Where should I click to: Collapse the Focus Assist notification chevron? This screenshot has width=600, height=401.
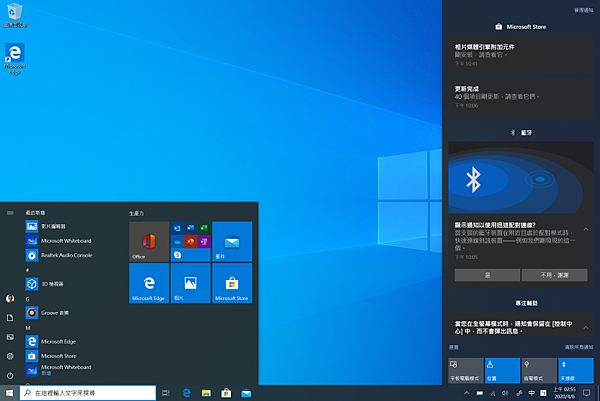(x=586, y=328)
